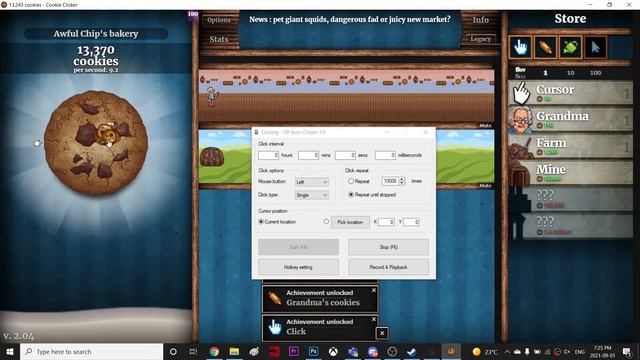Read the news ticker headline
Image resolution: width=640 pixels, height=360 pixels.
pyautogui.click(x=350, y=19)
